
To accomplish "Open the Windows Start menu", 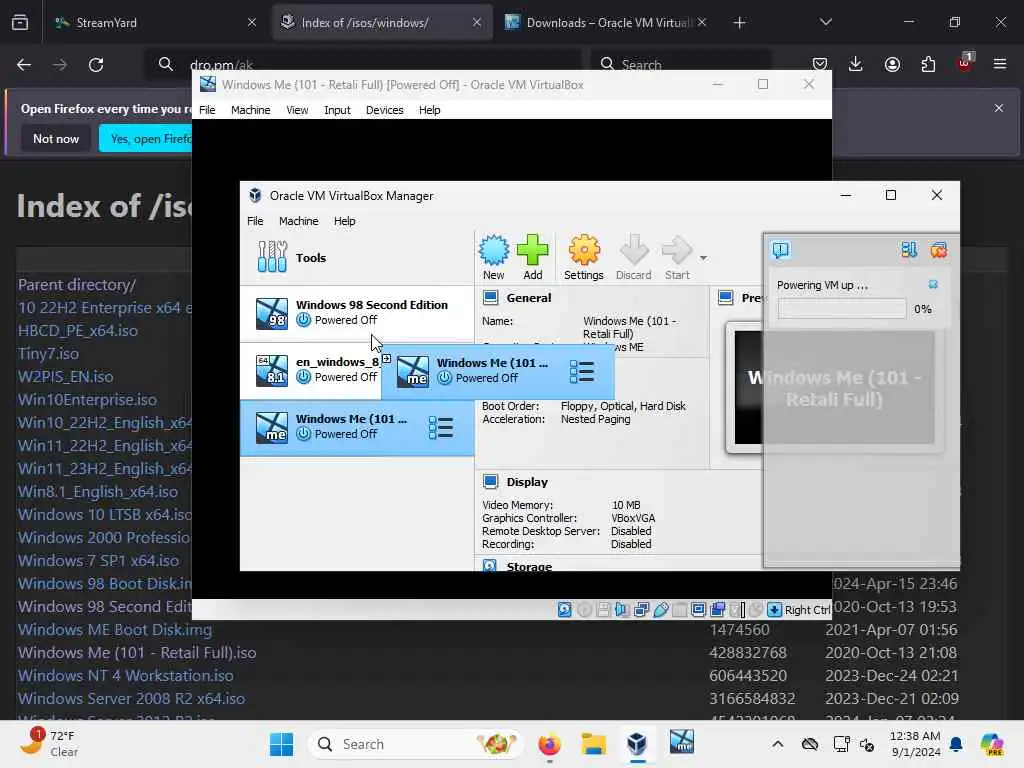I will (x=281, y=744).
